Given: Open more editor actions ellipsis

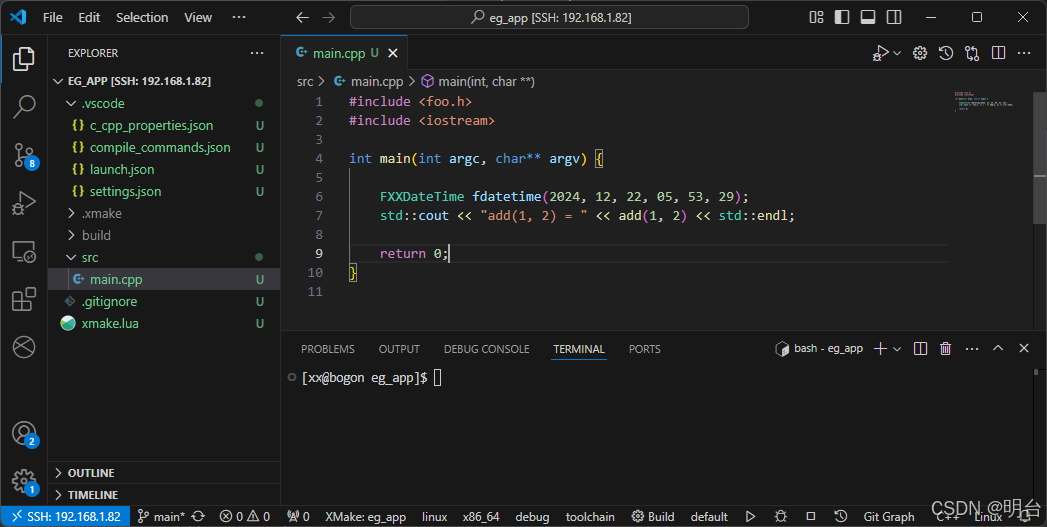Looking at the screenshot, I should tap(1024, 53).
